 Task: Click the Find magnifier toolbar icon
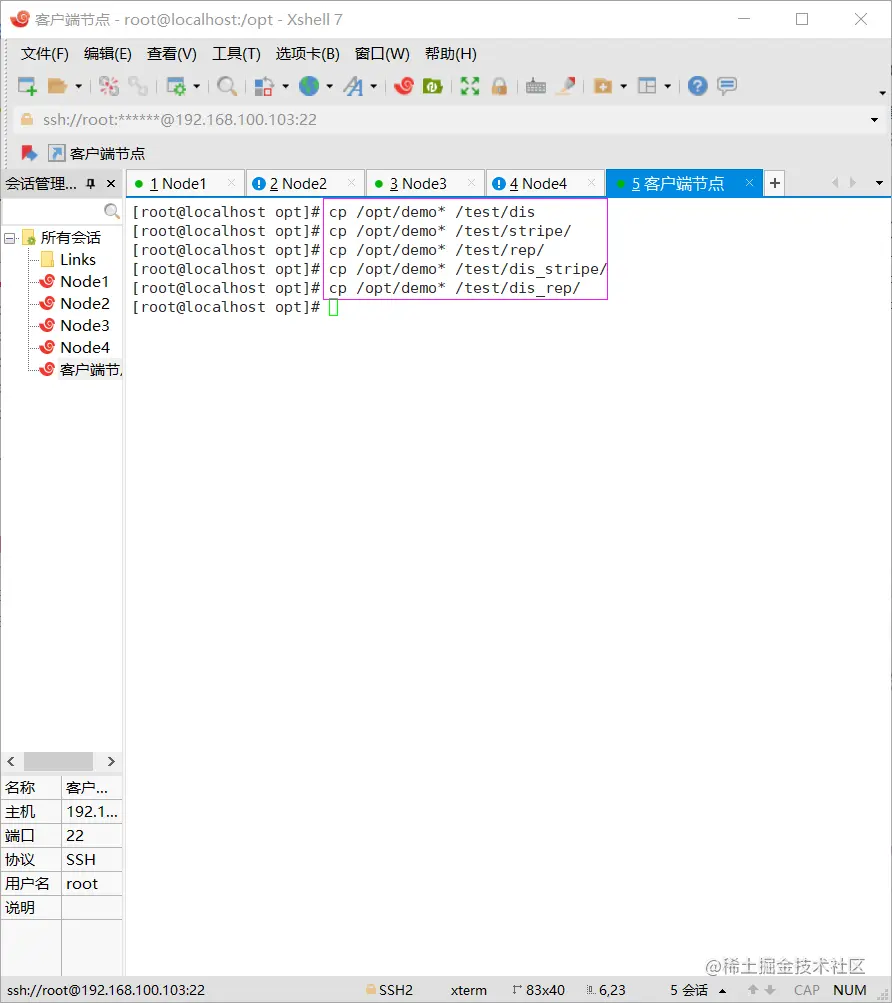coord(227,86)
